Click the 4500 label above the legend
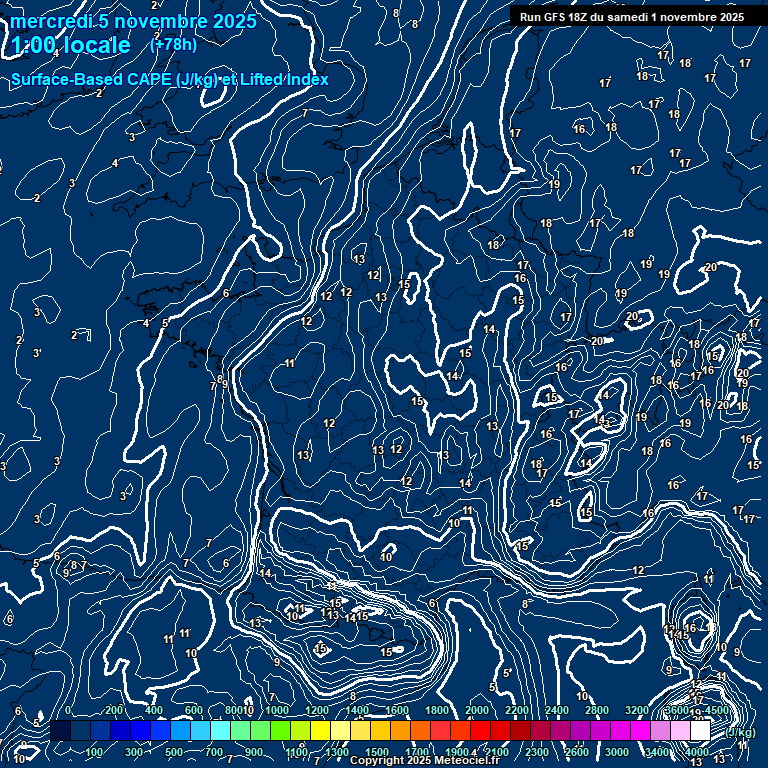The image size is (768, 768). click(717, 710)
